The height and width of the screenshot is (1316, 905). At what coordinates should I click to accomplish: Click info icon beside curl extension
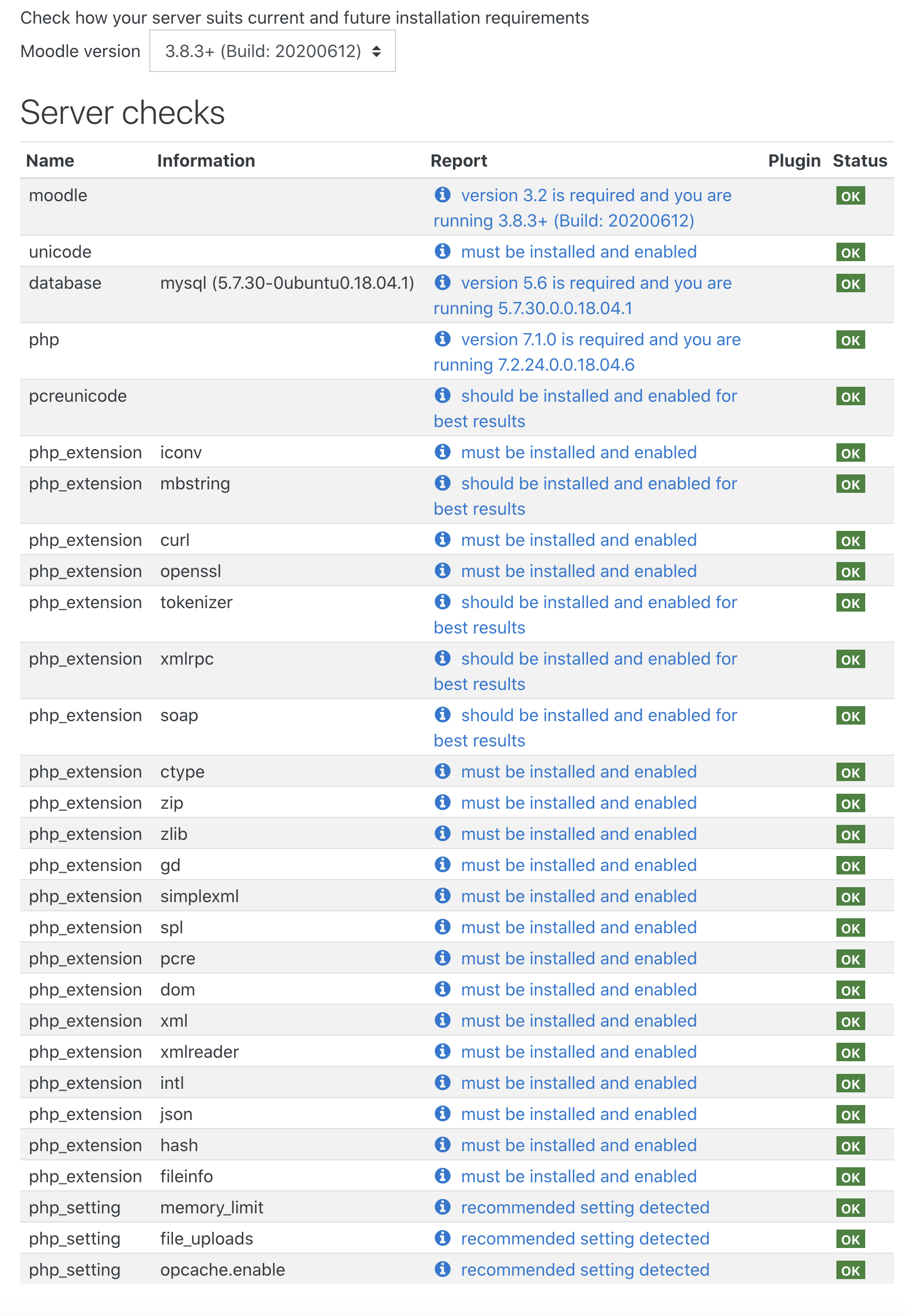442,540
